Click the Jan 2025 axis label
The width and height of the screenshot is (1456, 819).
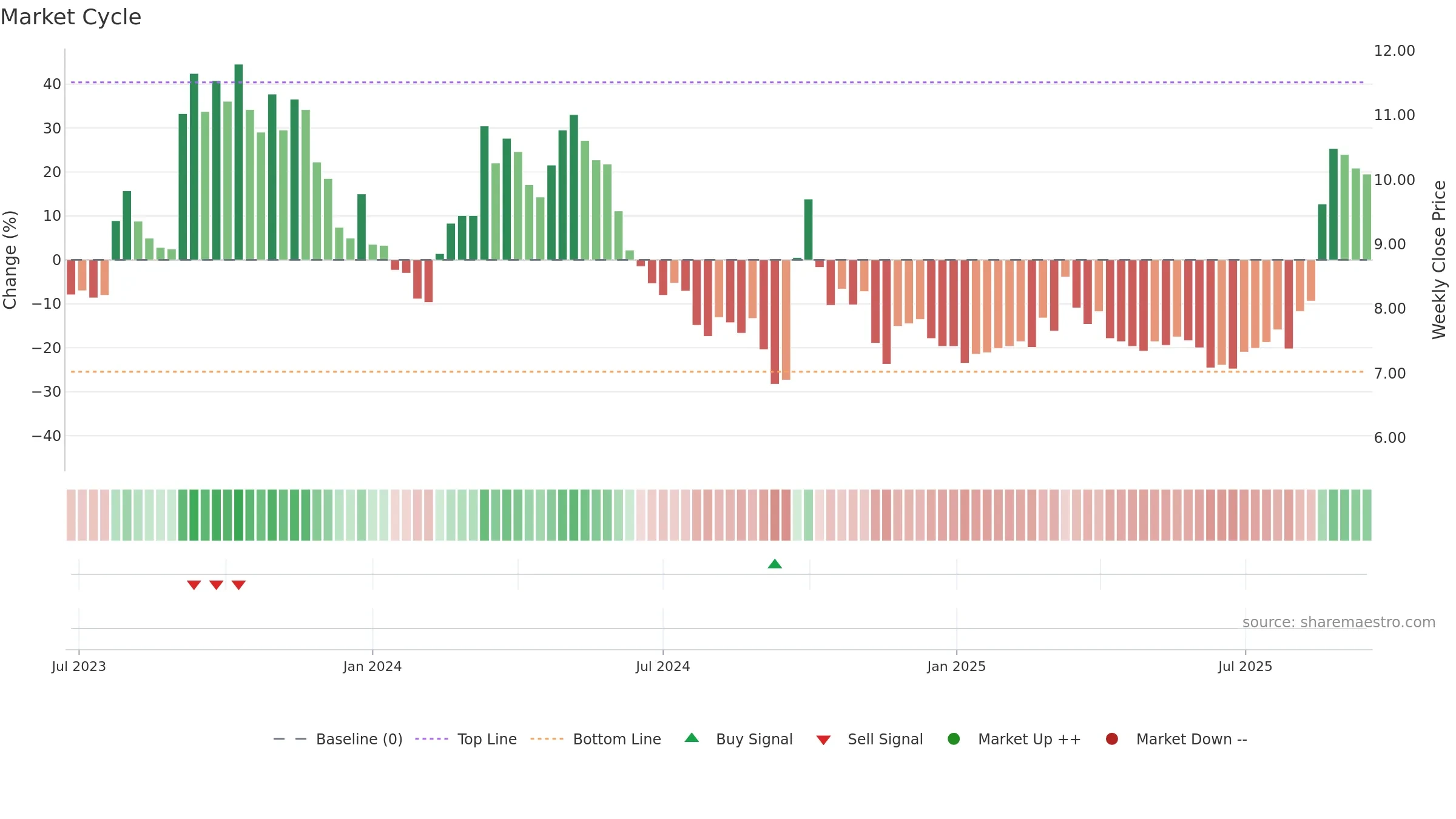coord(957,667)
